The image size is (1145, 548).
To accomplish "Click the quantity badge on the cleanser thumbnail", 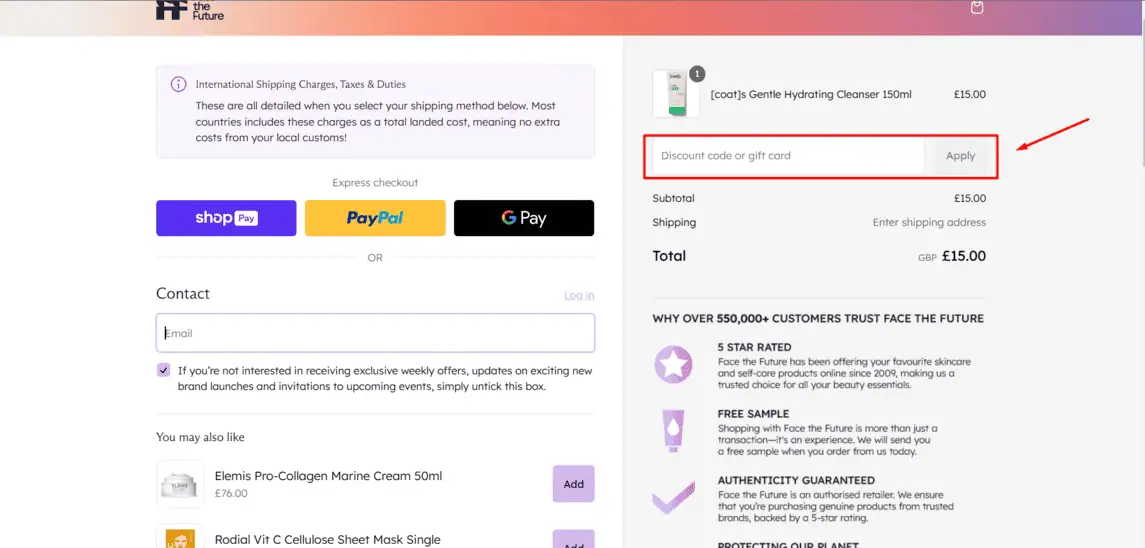I will coord(697,73).
